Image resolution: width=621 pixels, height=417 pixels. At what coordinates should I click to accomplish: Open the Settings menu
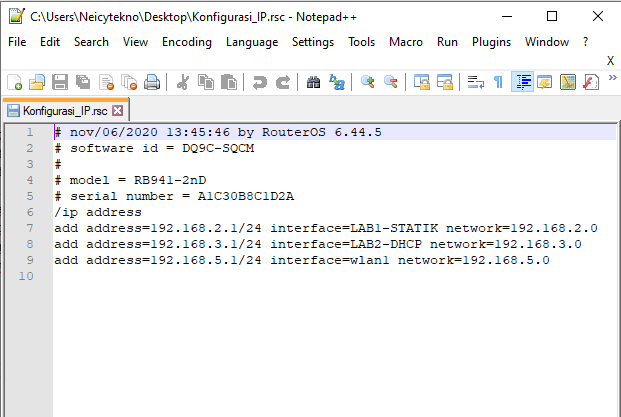[x=313, y=42]
